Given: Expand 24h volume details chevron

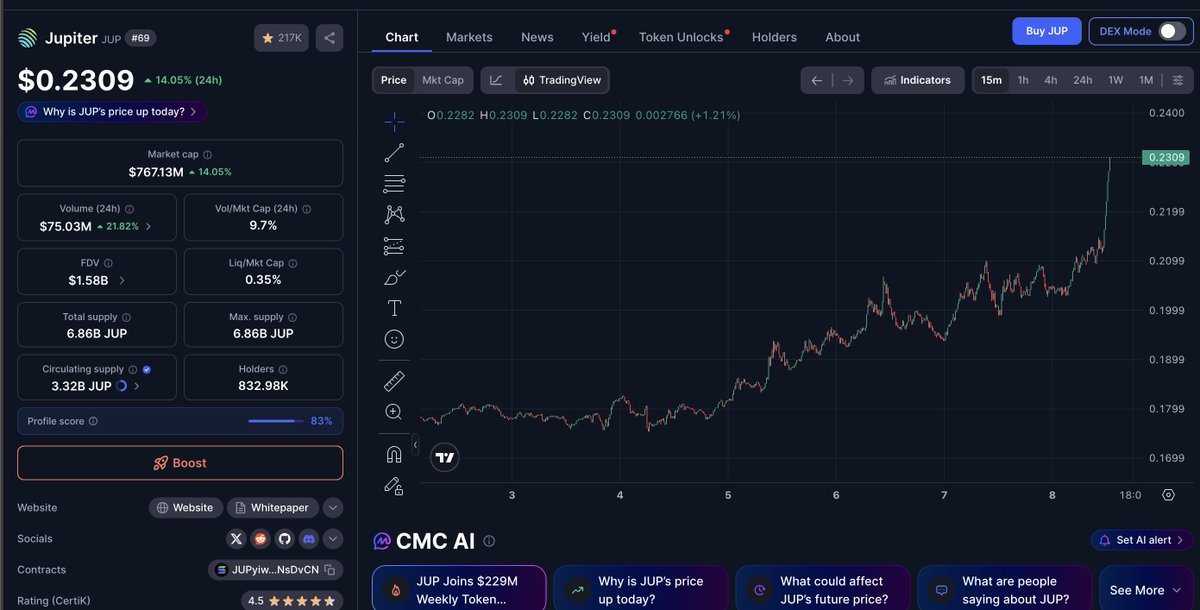Looking at the screenshot, I should pyautogui.click(x=149, y=226).
